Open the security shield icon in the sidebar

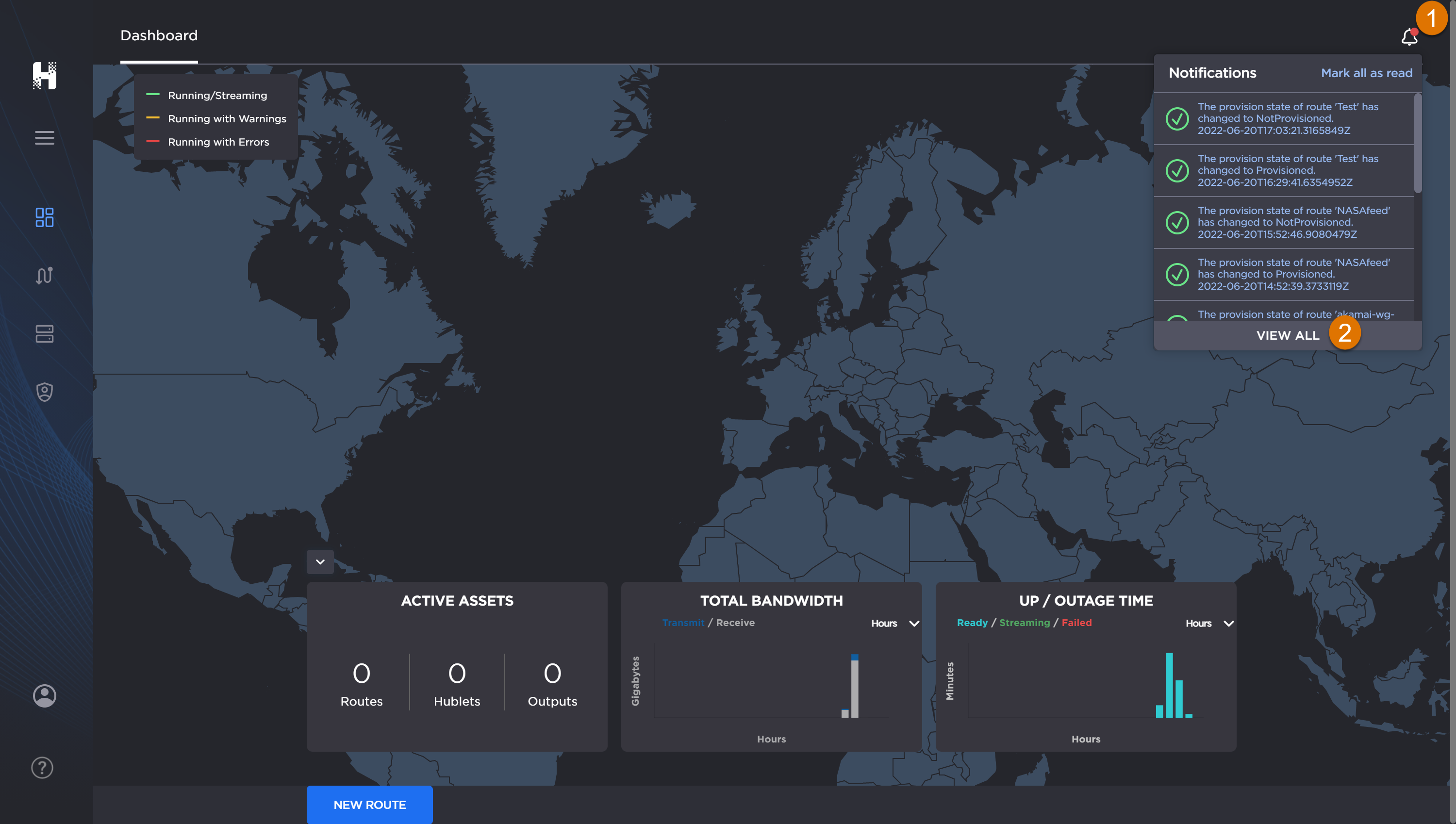[44, 392]
